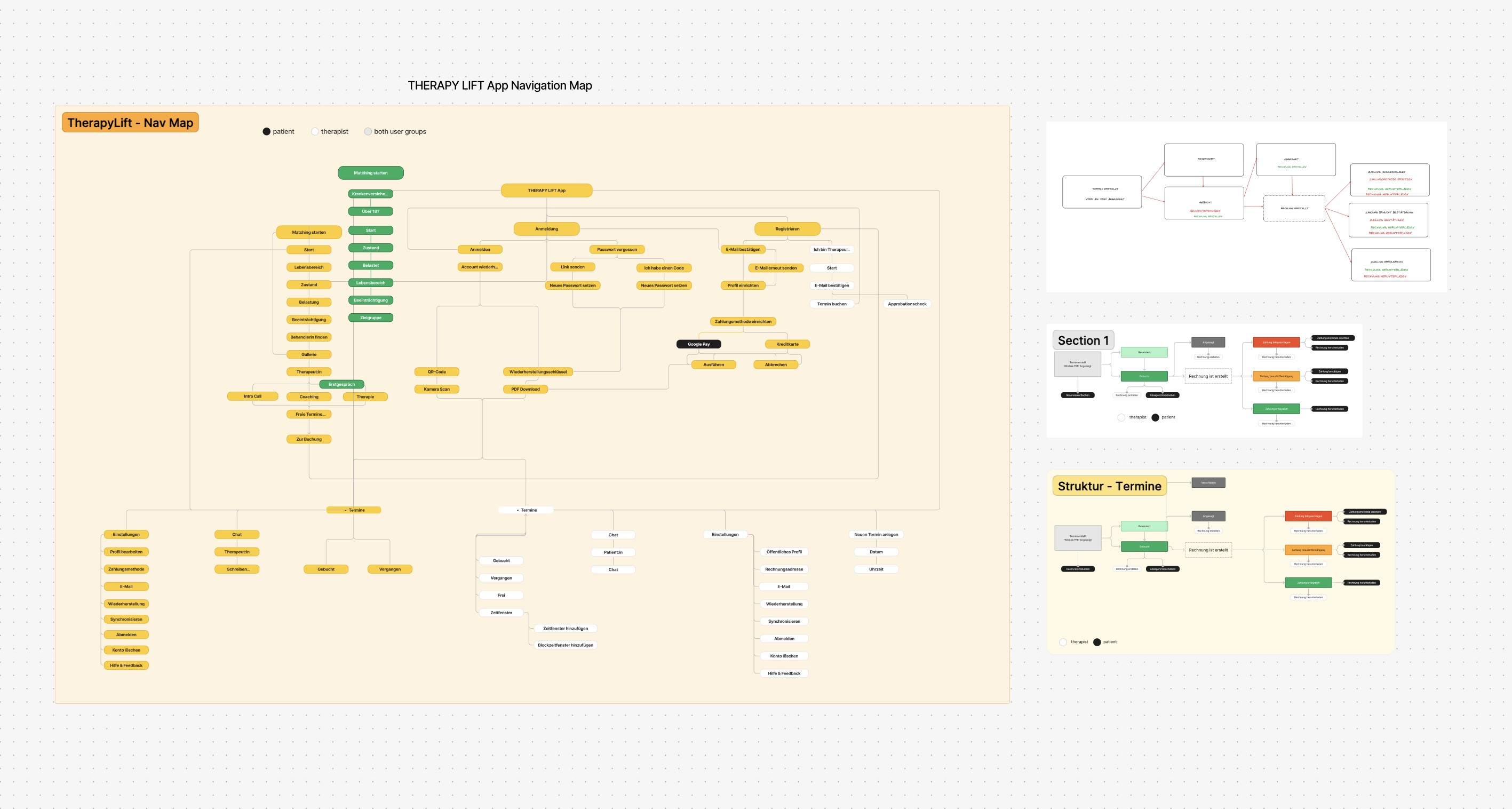Select the 'TherapyLift - Nav Map' section label

click(x=130, y=123)
